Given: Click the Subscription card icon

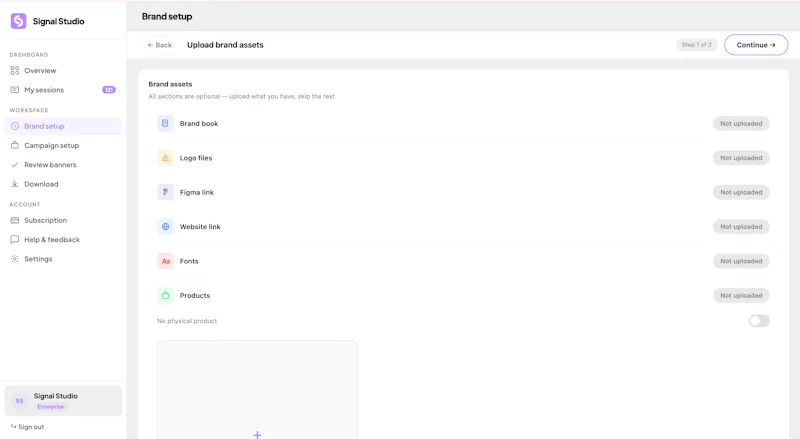Looking at the screenshot, I should coord(15,221).
